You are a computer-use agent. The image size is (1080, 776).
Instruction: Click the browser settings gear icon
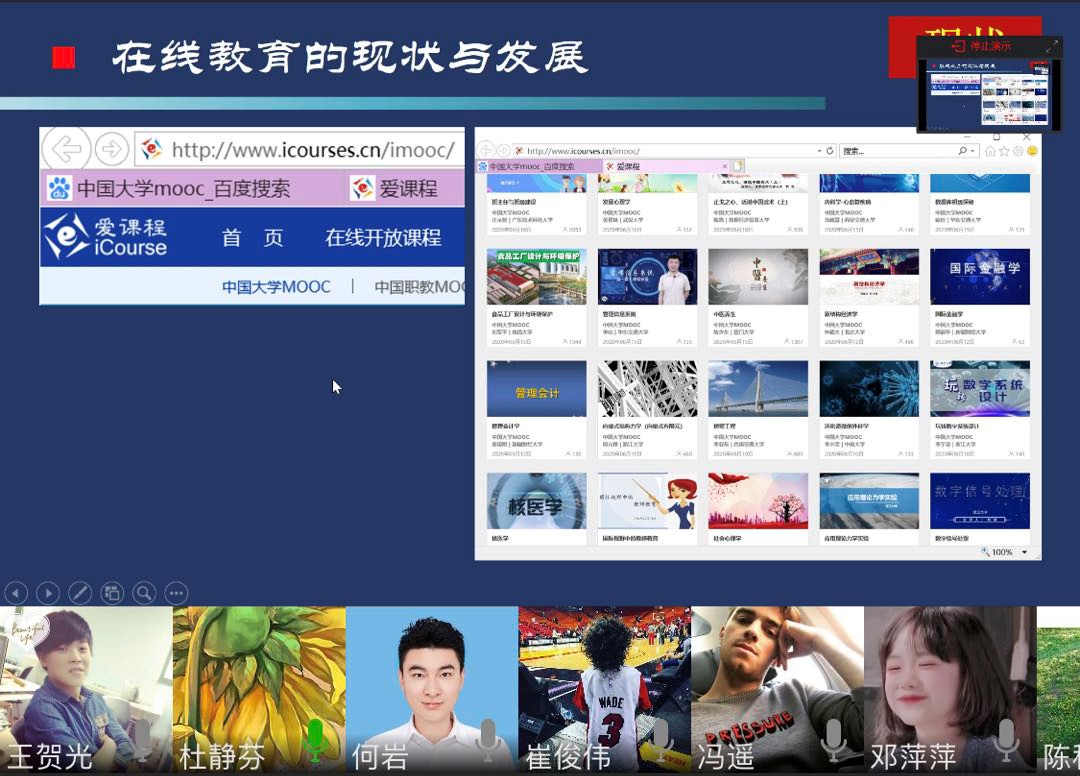click(x=1018, y=151)
